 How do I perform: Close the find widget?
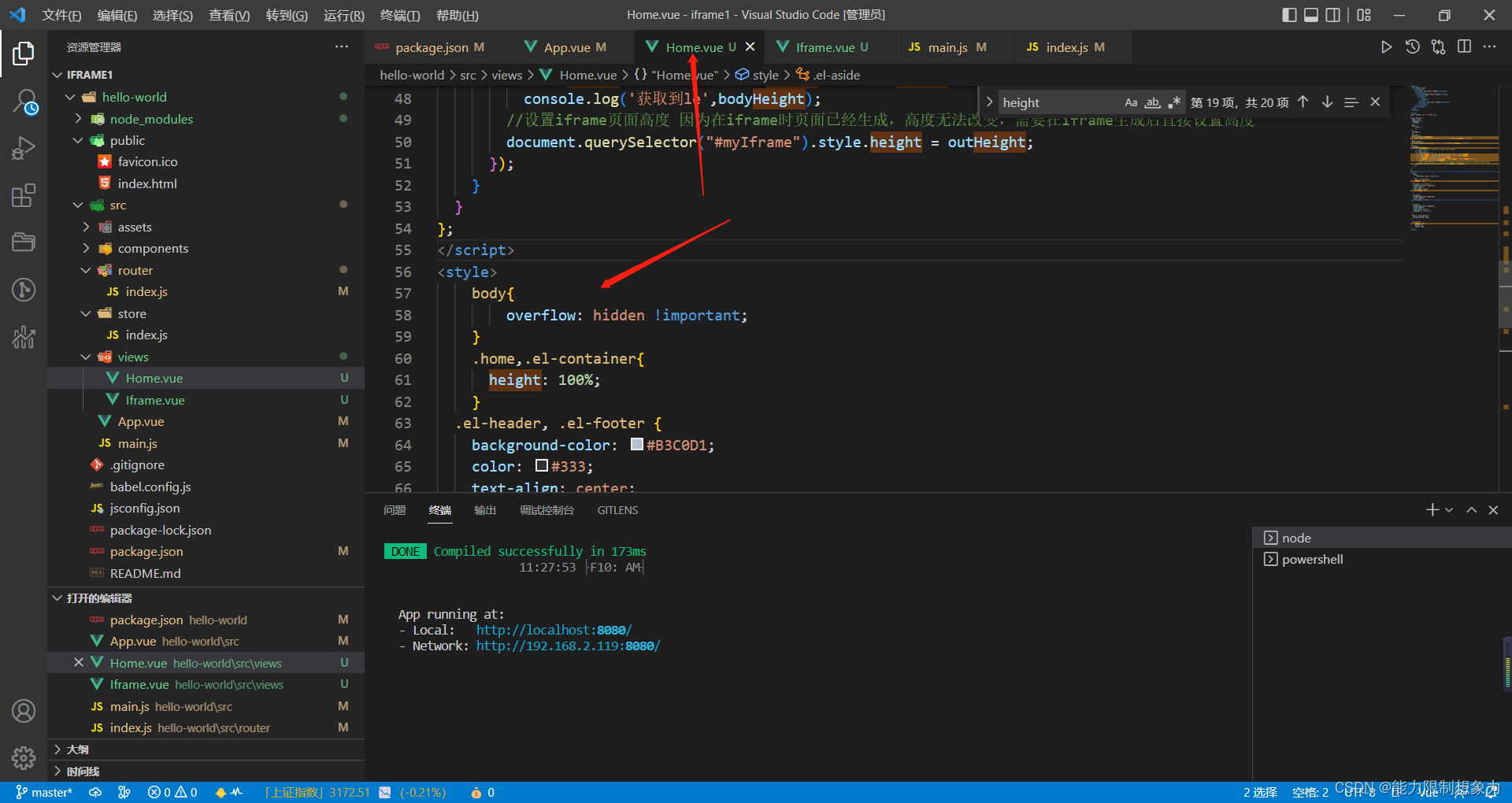click(x=1375, y=102)
